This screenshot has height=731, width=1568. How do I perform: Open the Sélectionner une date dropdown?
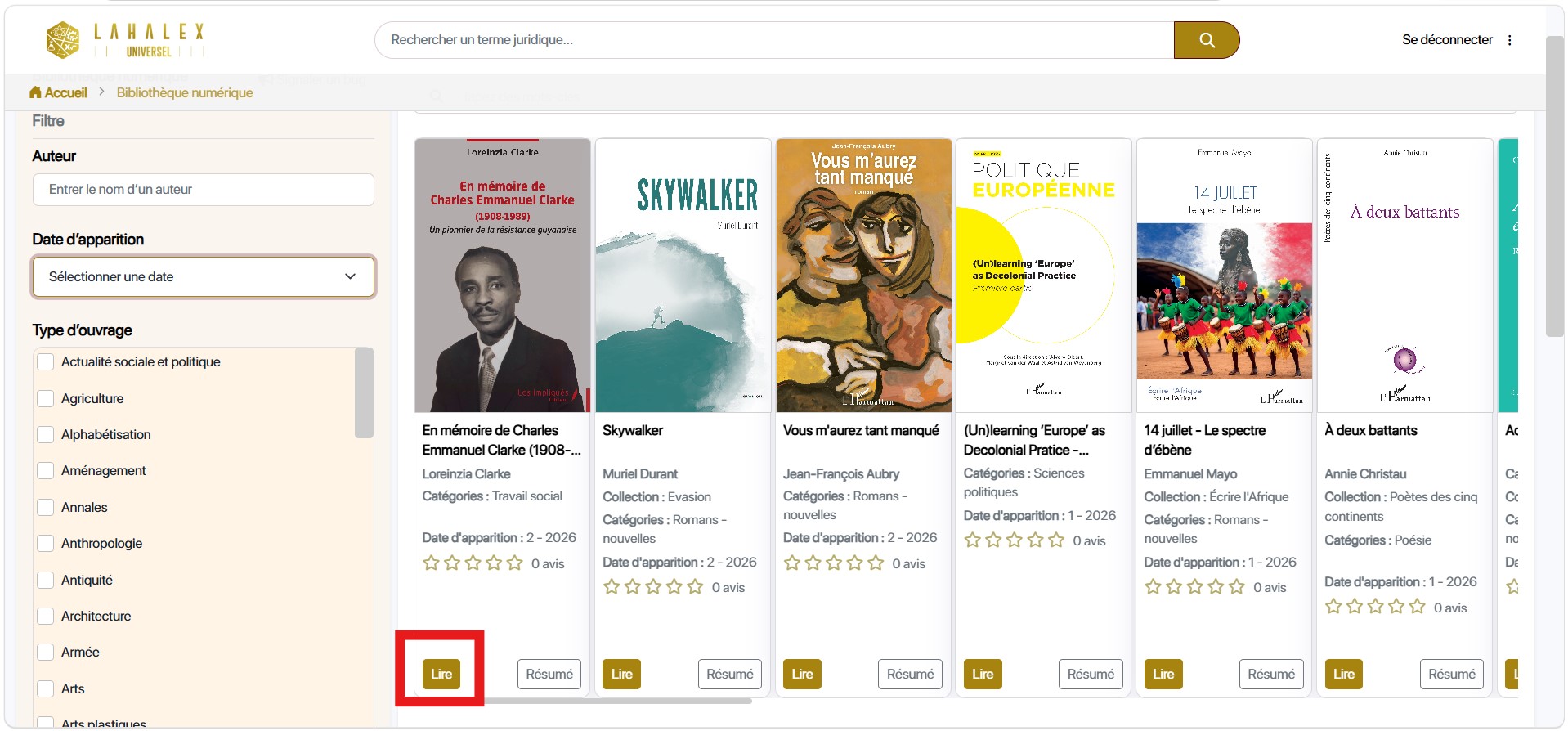(204, 276)
